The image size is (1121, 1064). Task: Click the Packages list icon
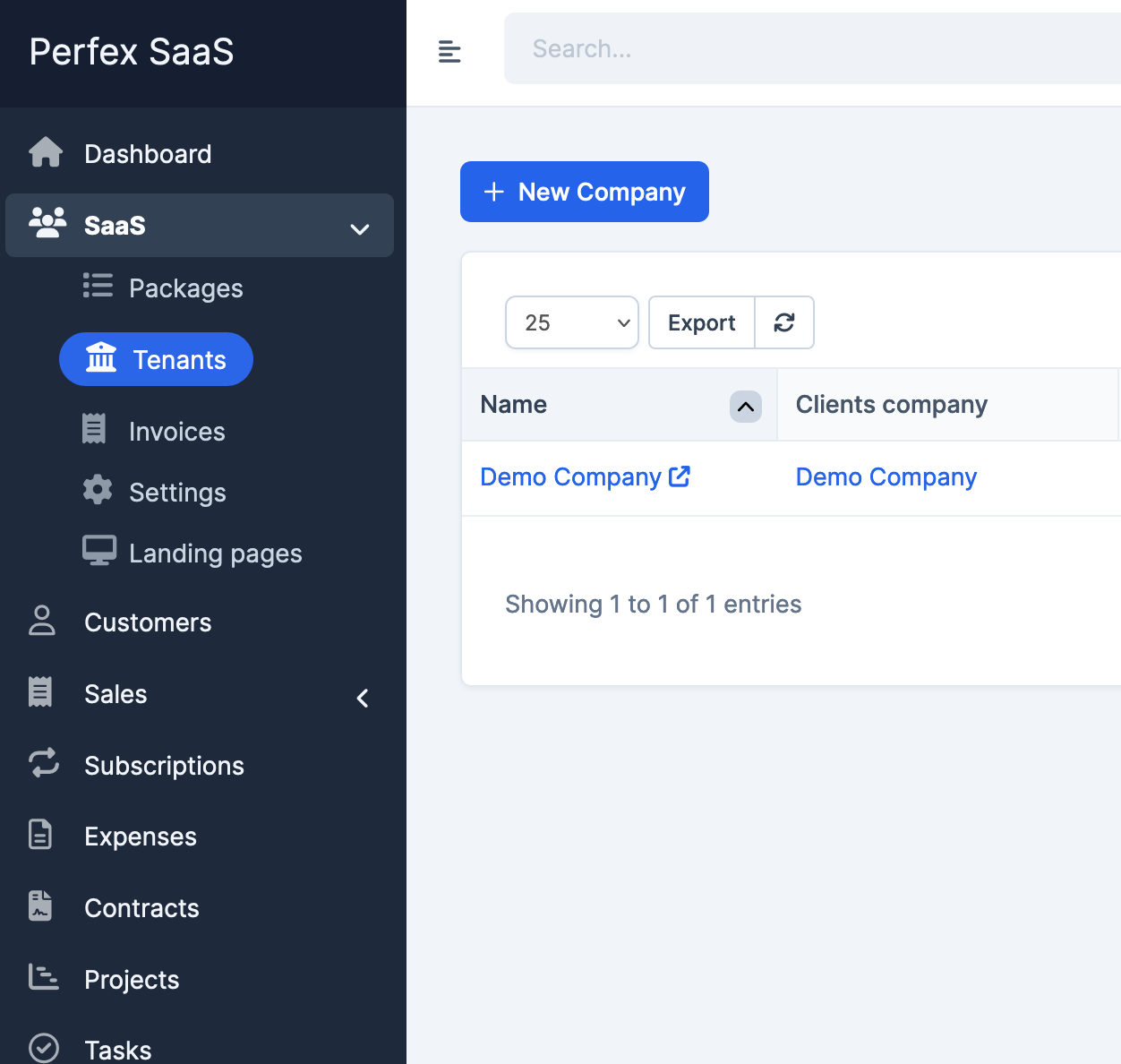point(98,286)
